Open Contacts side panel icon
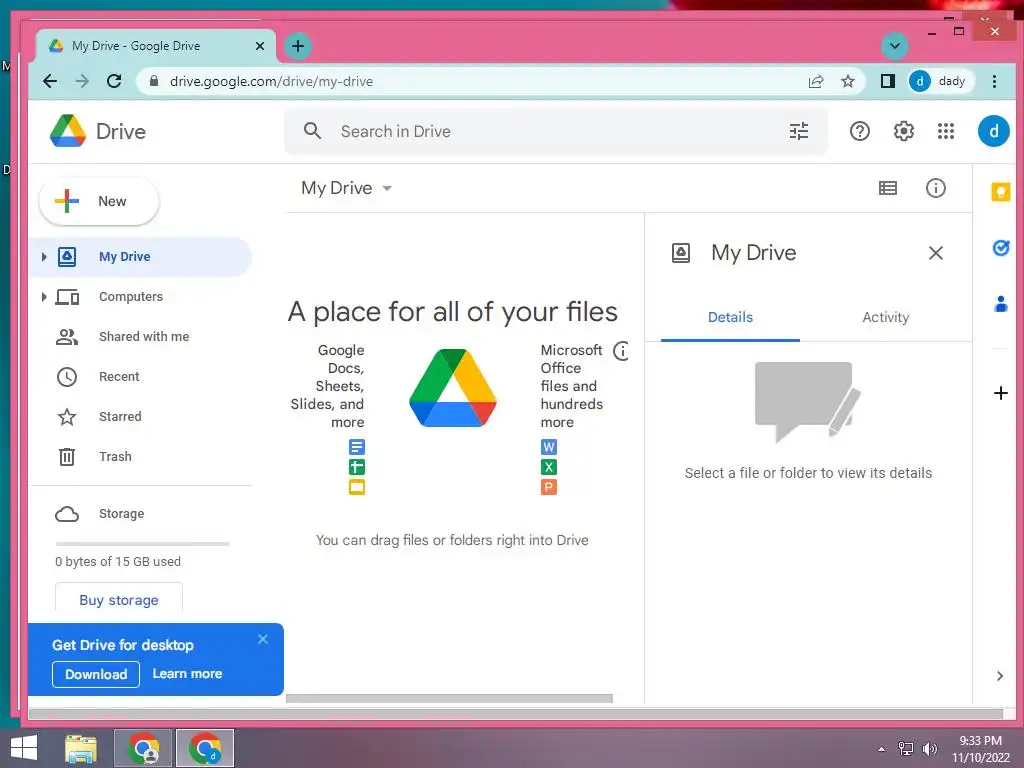The height and width of the screenshot is (768, 1024). pyautogui.click(x=1000, y=304)
